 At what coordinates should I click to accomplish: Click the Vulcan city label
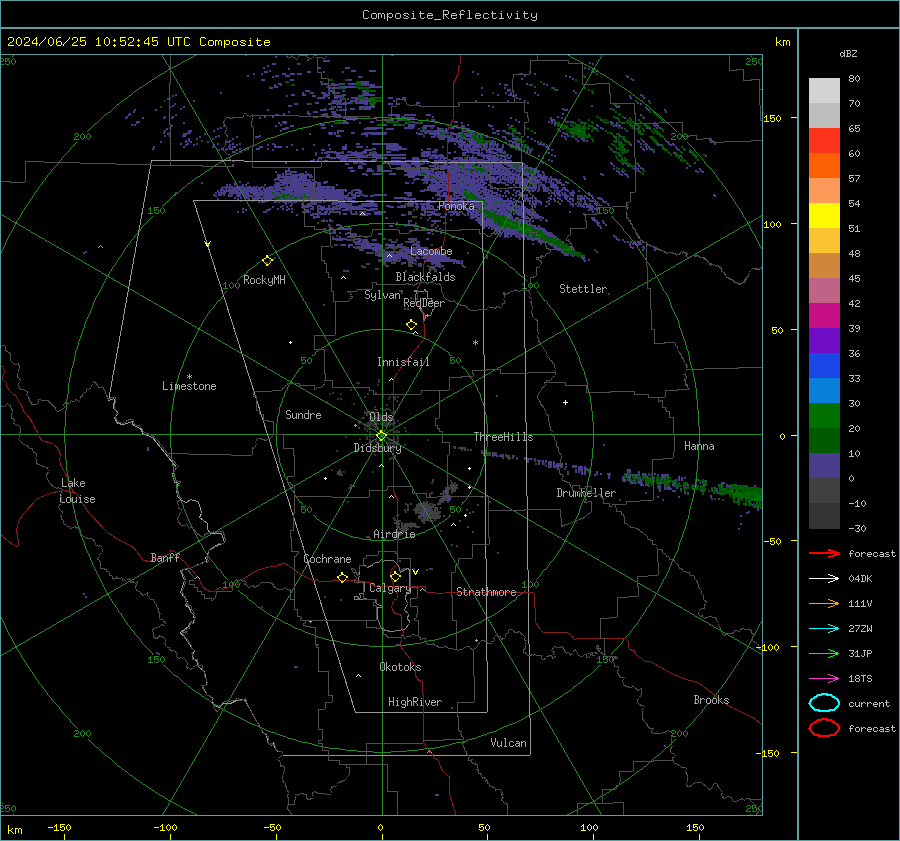tap(508, 743)
